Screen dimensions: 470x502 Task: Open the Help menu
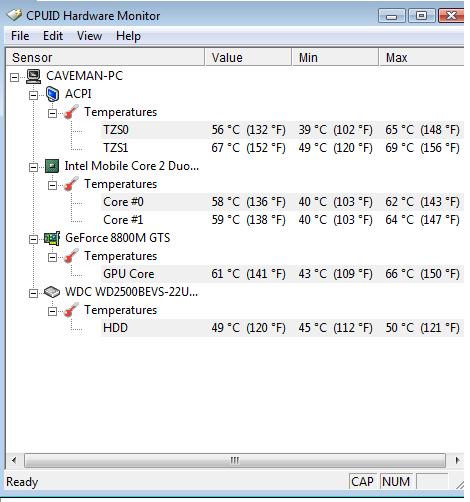click(x=128, y=36)
